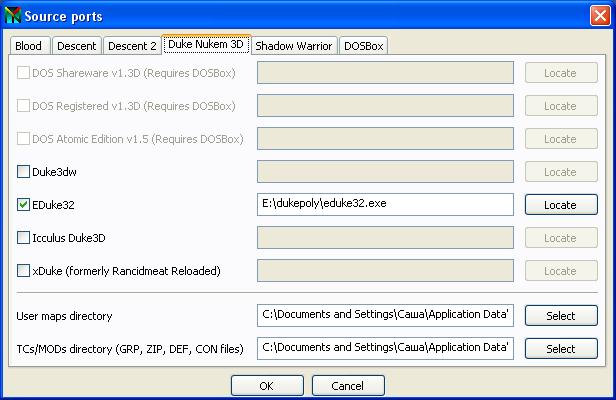Viewport: 616px width, 400px height.
Task: Open the Descent tab
Action: pos(77,46)
